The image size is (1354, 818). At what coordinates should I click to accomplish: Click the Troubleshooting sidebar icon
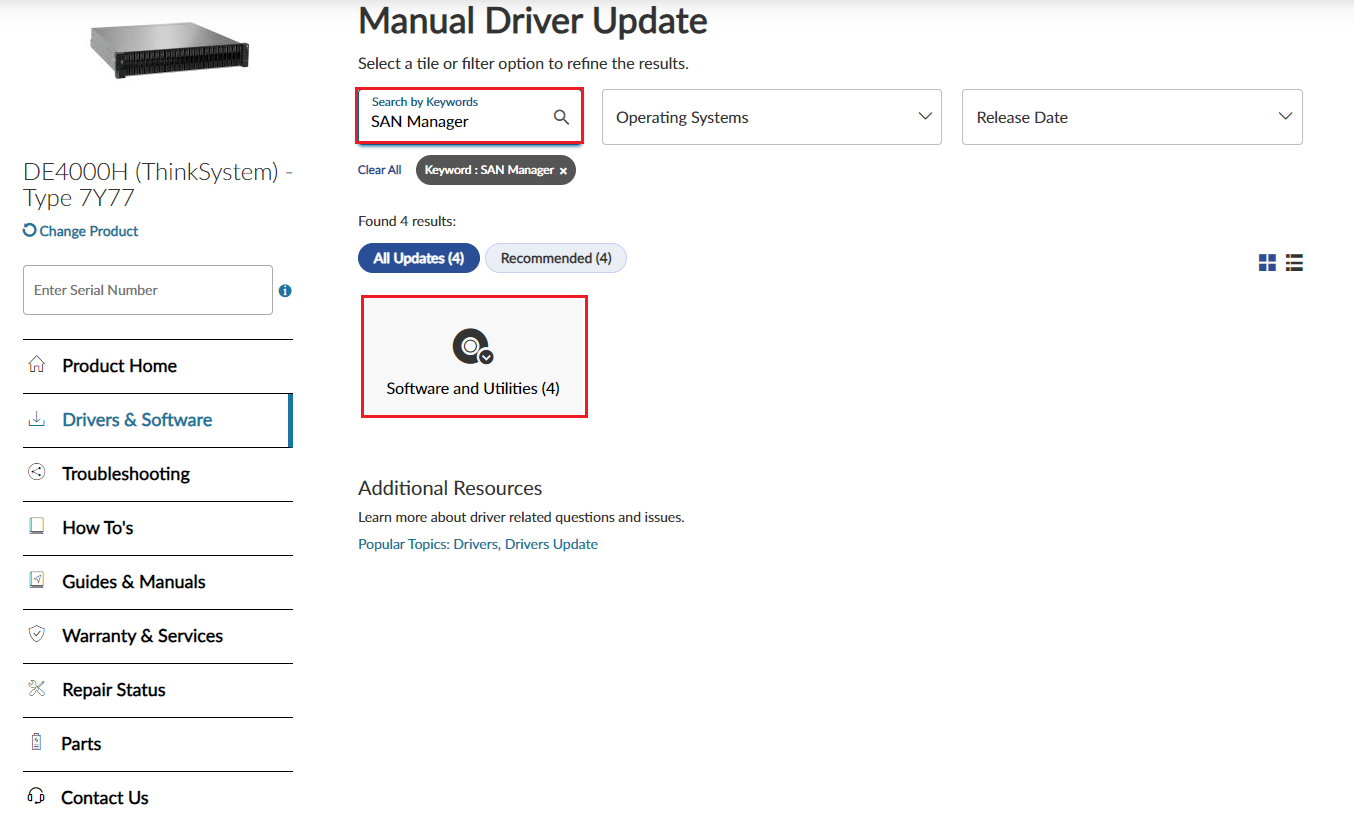37,472
